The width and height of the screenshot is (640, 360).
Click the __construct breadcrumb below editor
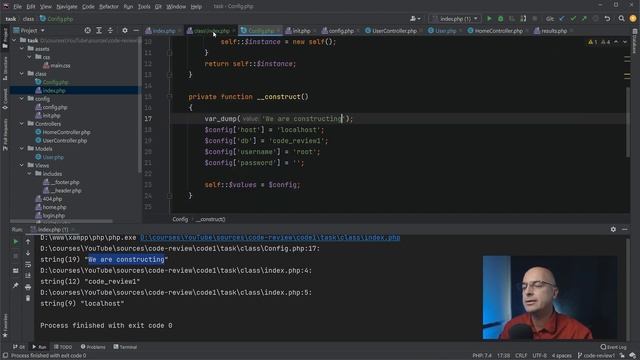click(210, 219)
